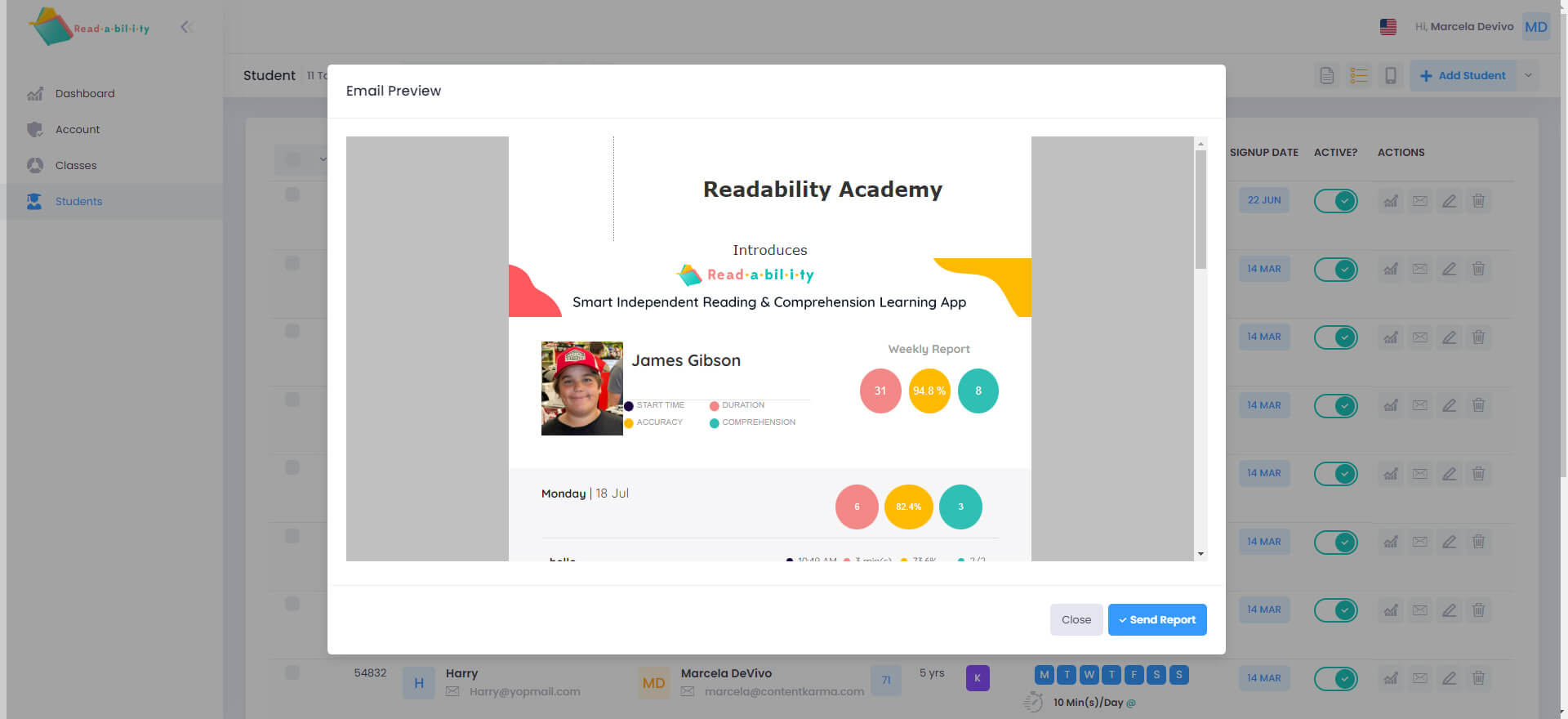Go to Classes in the sidebar
The height and width of the screenshot is (719, 1568).
pos(76,165)
